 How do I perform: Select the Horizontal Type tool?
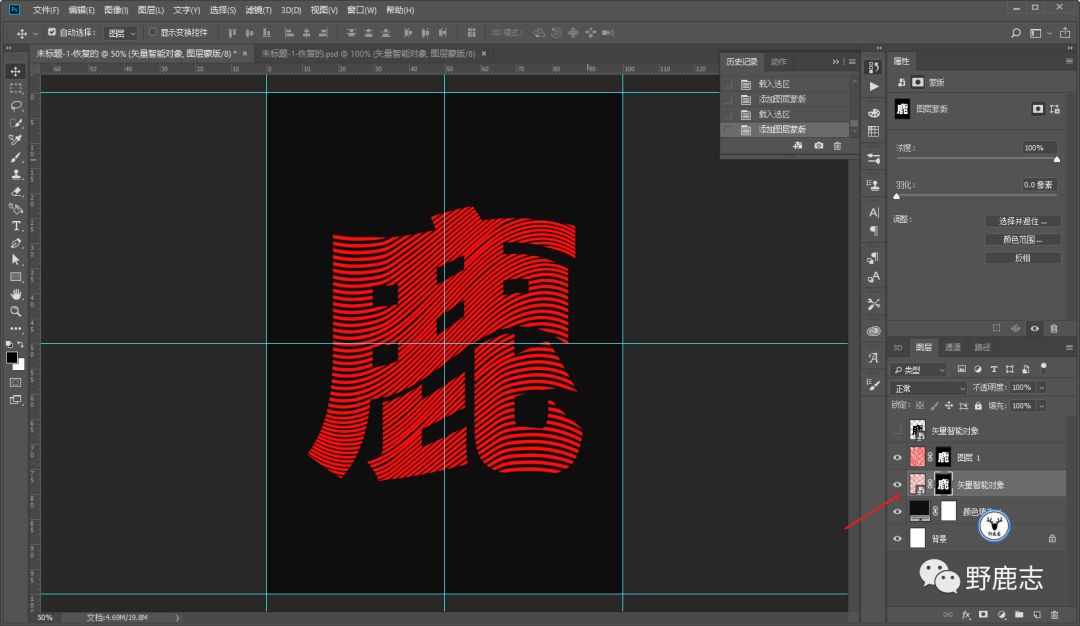16,226
